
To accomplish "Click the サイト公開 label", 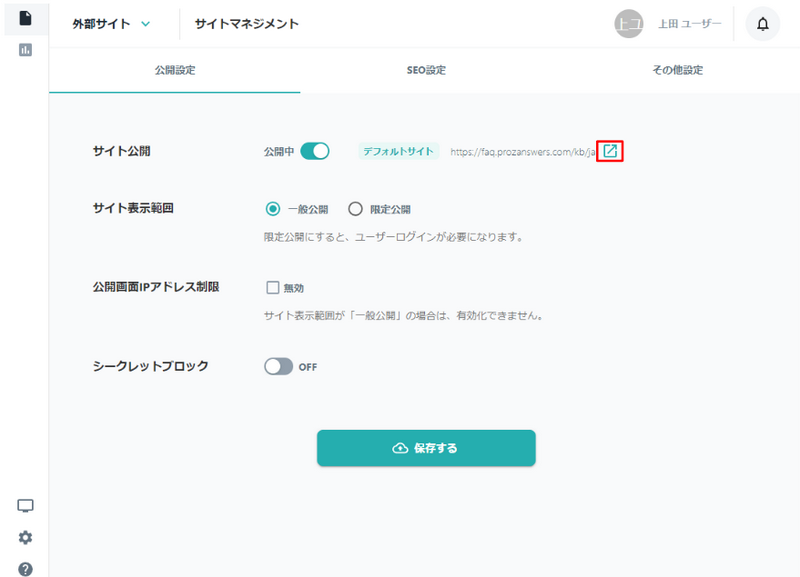I will pos(121,151).
